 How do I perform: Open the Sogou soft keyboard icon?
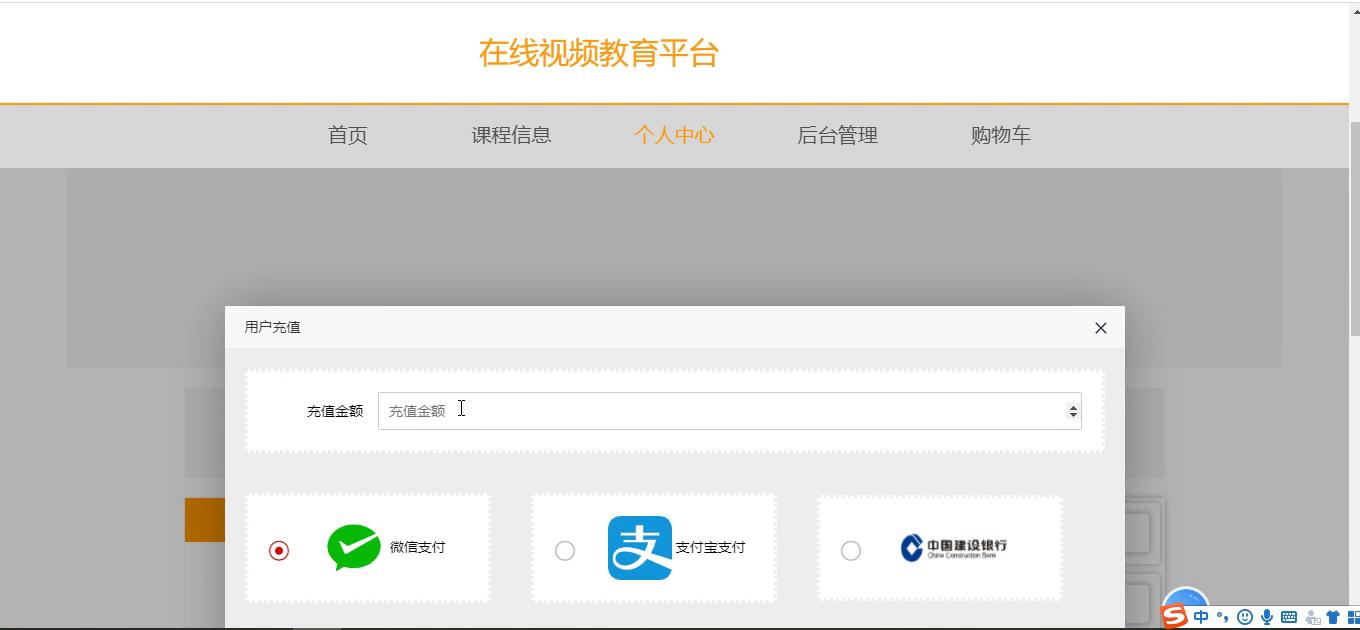(1289, 617)
